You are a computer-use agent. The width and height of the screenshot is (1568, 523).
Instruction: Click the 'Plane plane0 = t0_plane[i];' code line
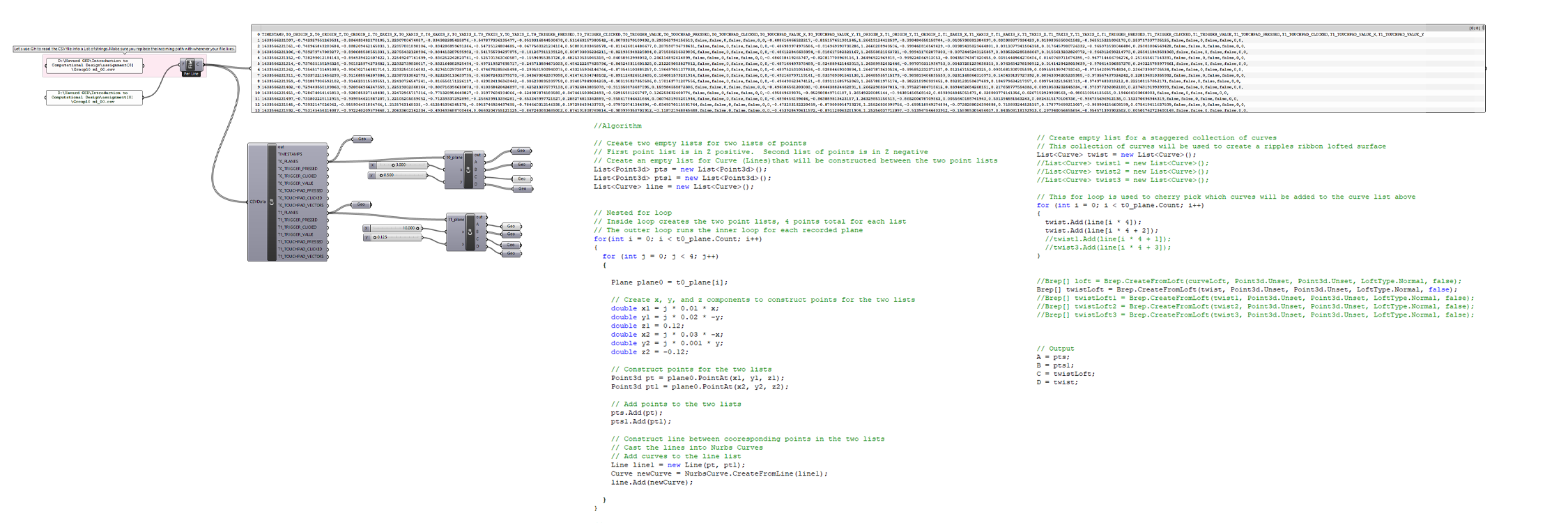point(669,282)
